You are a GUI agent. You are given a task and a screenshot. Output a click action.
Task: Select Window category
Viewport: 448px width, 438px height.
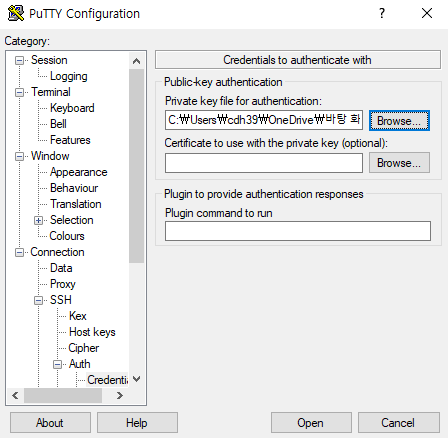(x=50, y=156)
